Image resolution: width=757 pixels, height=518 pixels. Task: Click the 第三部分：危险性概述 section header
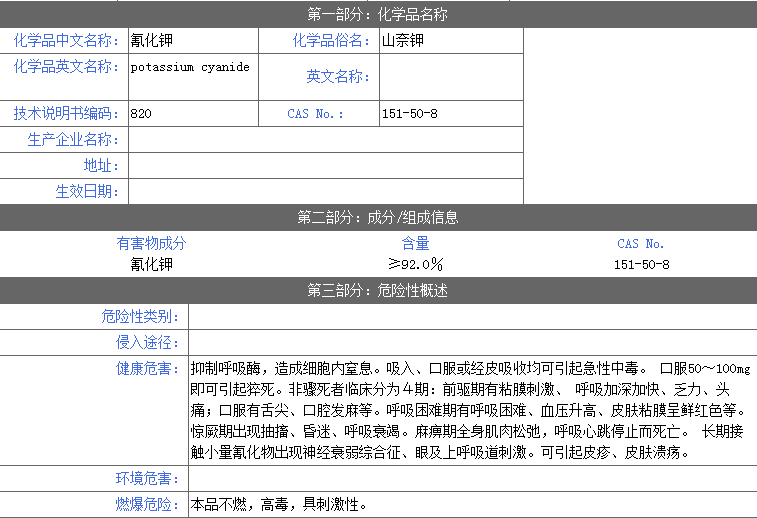point(378,291)
